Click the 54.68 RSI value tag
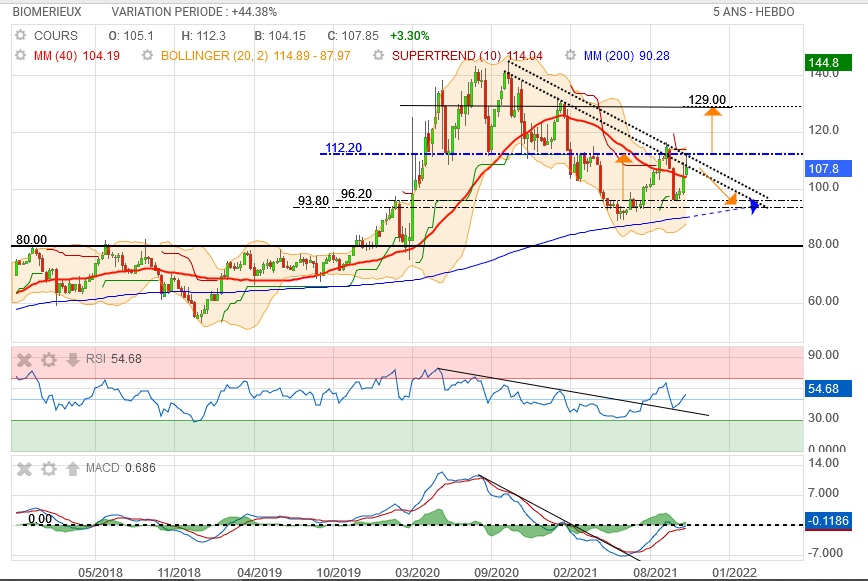Screen dimensions: 868x581 tap(828, 388)
